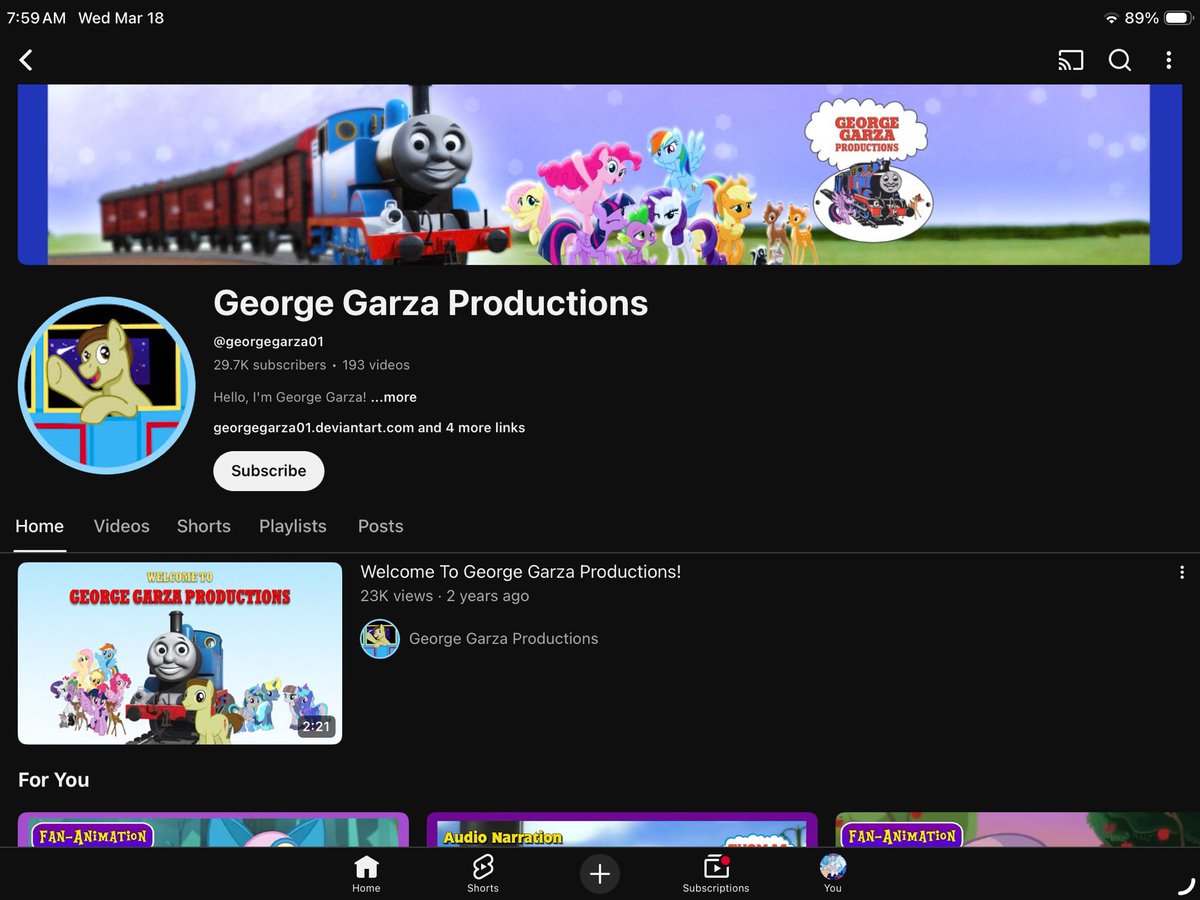1200x900 pixels.
Task: Tap the channel avatar picture
Action: click(106, 385)
